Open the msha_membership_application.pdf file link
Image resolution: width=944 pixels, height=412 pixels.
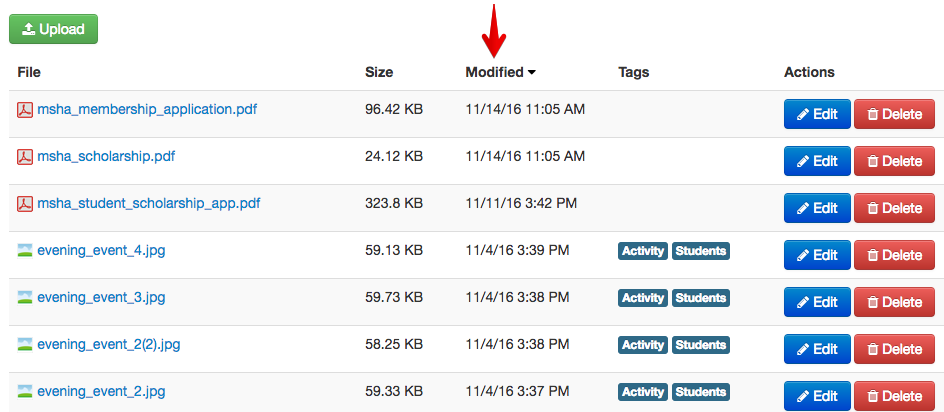coord(147,109)
